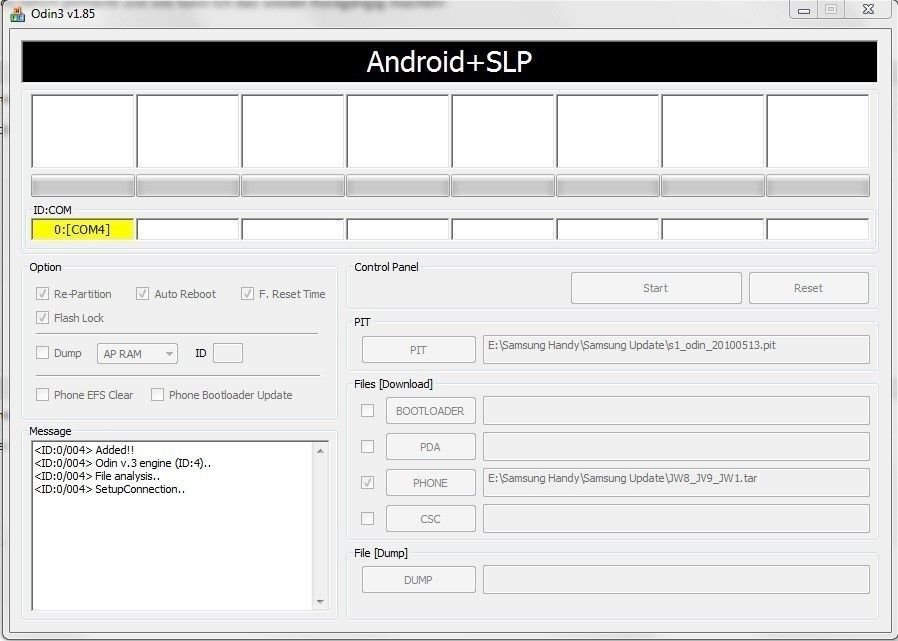
Task: Check the BOOTLOADER file checkbox
Action: pyautogui.click(x=368, y=411)
